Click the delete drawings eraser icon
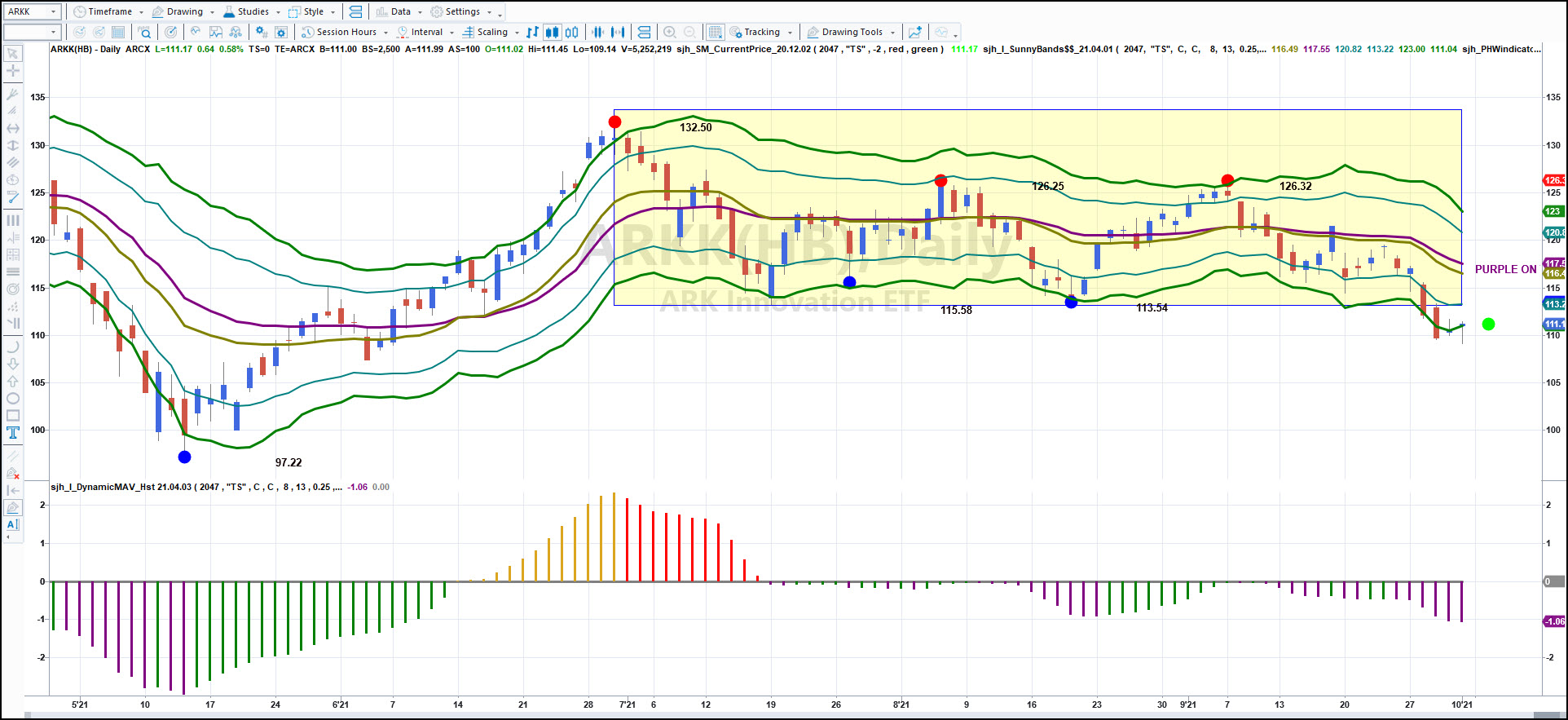The height and width of the screenshot is (720, 1568). point(13,473)
